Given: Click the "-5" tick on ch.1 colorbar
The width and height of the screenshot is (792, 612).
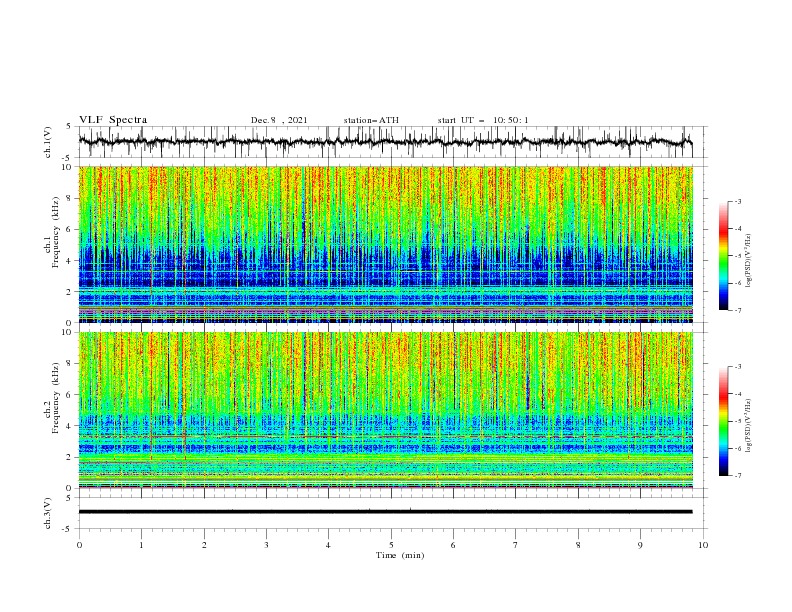Looking at the screenshot, I should tap(737, 256).
